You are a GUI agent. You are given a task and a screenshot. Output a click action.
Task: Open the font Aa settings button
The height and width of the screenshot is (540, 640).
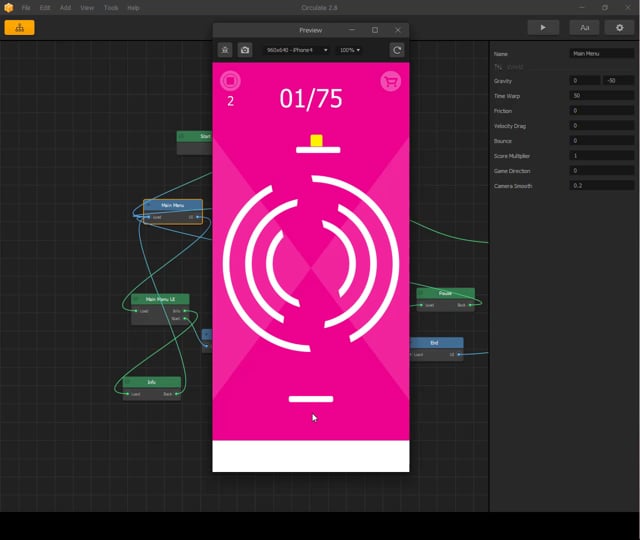click(584, 27)
